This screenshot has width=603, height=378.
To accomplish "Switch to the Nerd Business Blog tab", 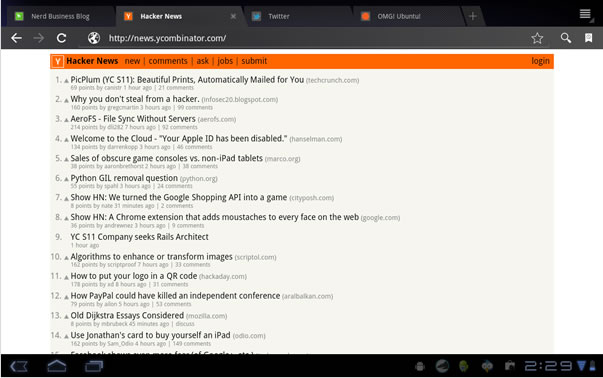I will pos(60,16).
